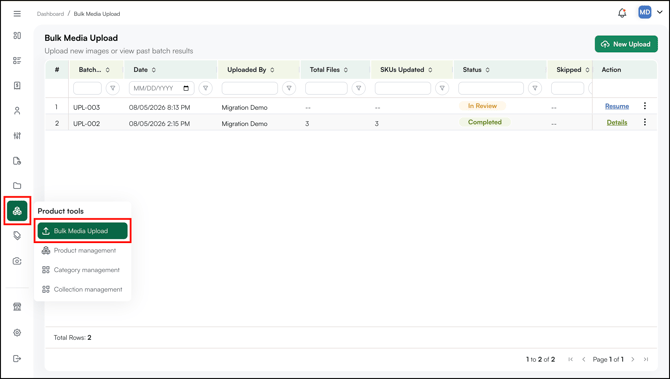This screenshot has width=670, height=379.
Task: Open the camera sidebar icon
Action: click(17, 261)
